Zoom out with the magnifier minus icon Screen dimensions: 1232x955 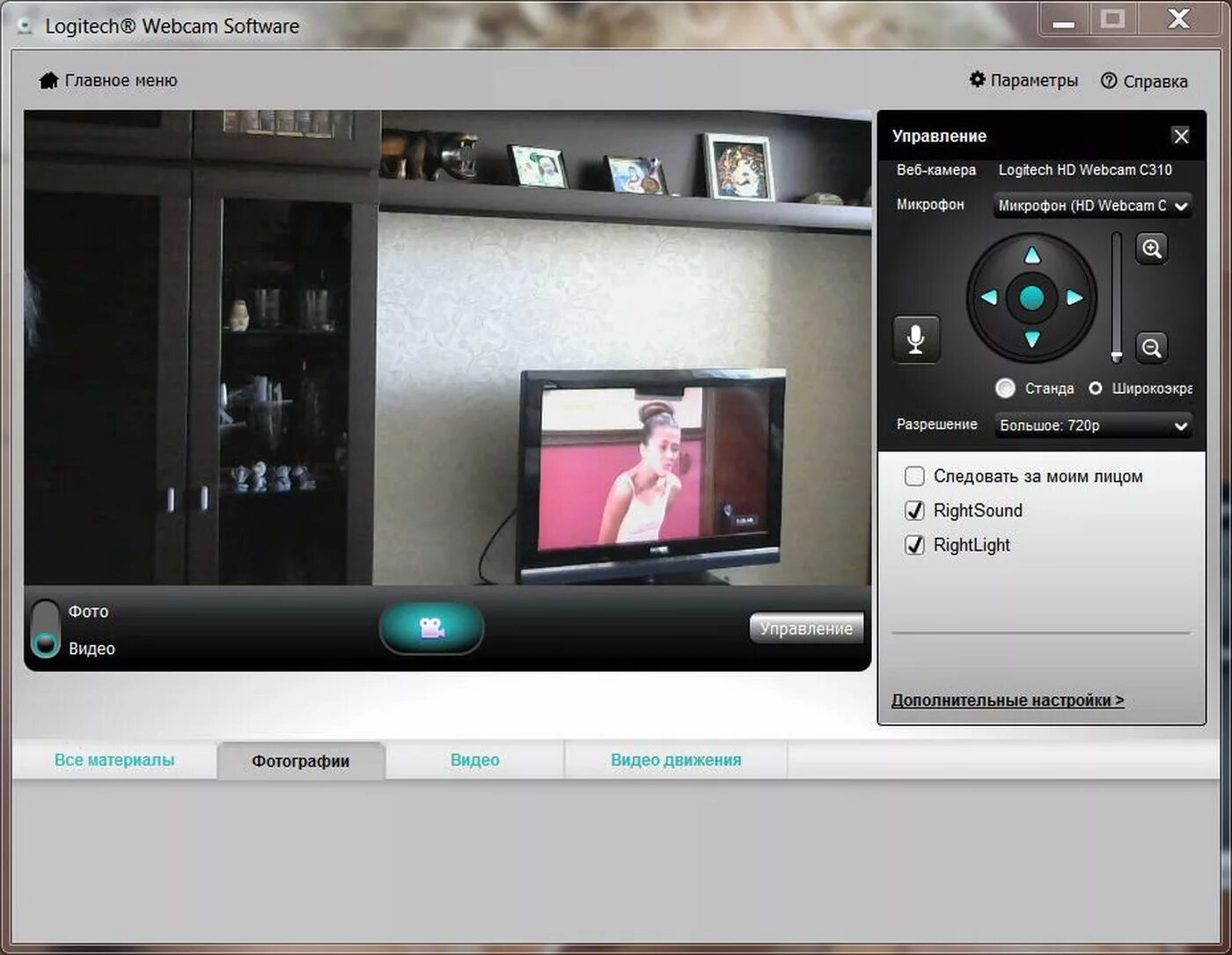pos(1151,348)
